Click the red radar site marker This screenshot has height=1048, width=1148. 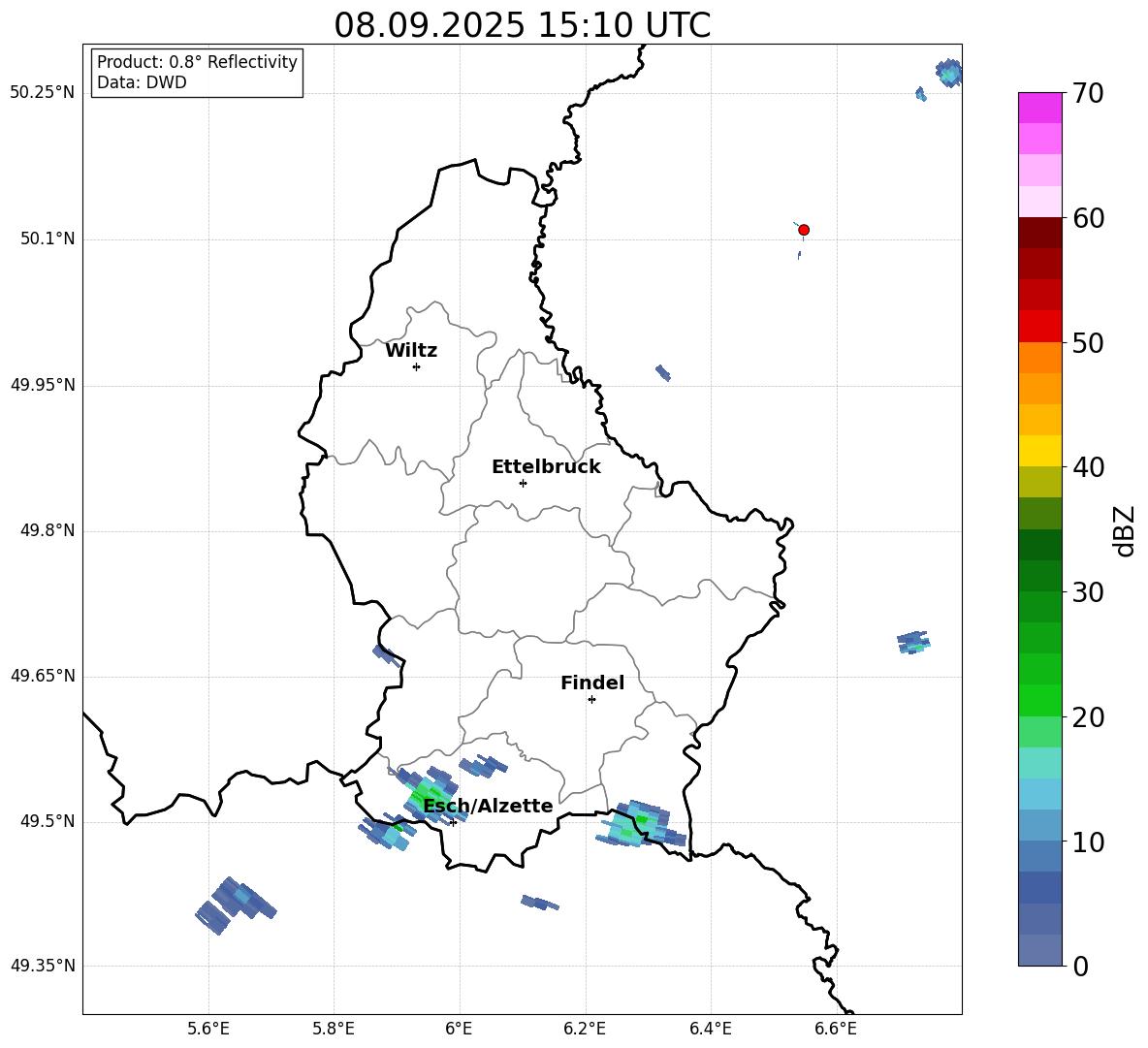click(x=803, y=230)
